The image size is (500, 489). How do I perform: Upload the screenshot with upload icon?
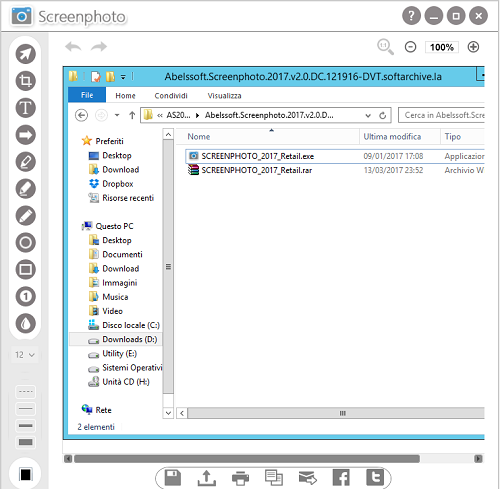pos(207,478)
